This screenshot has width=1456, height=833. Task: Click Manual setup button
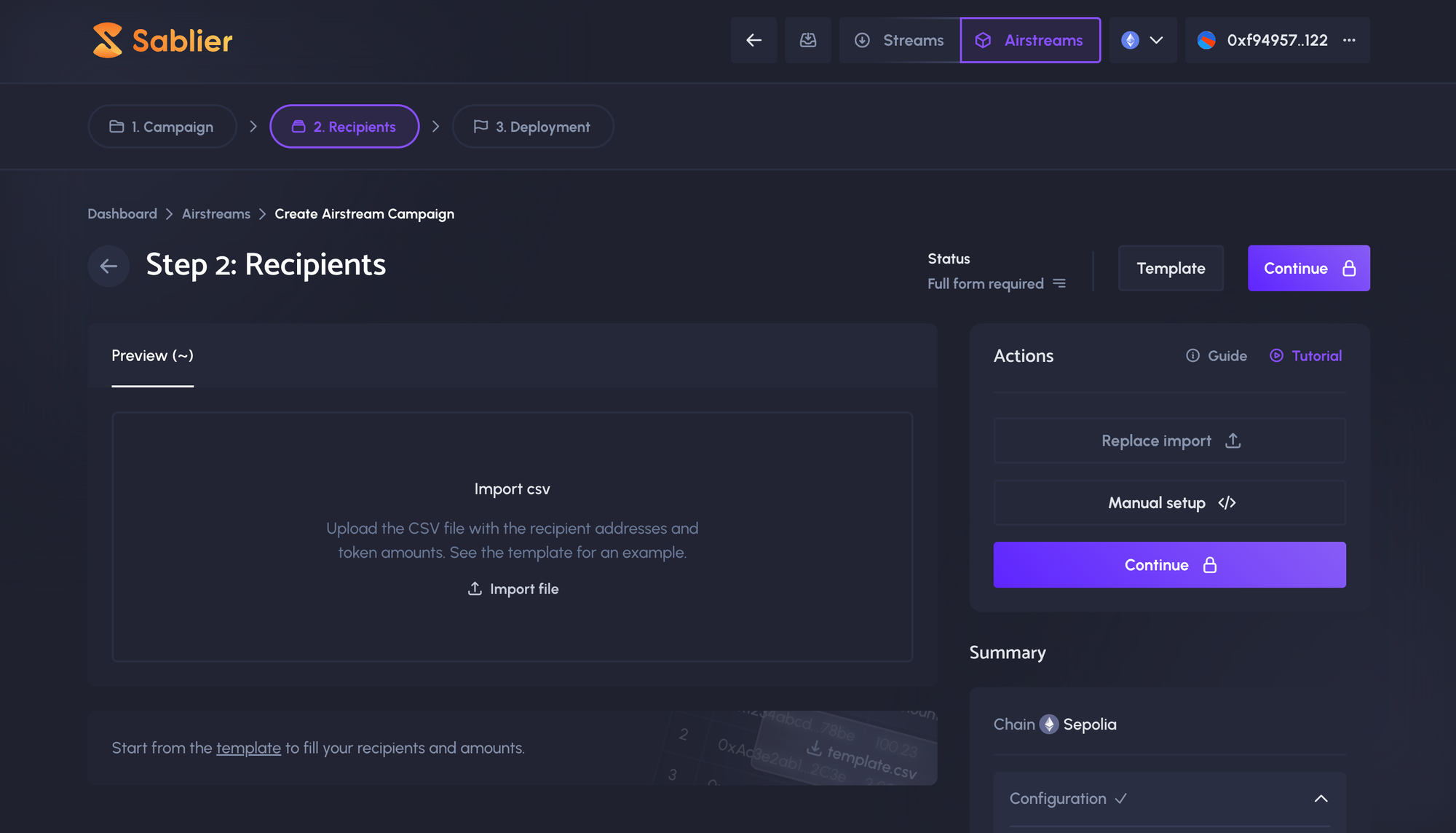point(1169,502)
